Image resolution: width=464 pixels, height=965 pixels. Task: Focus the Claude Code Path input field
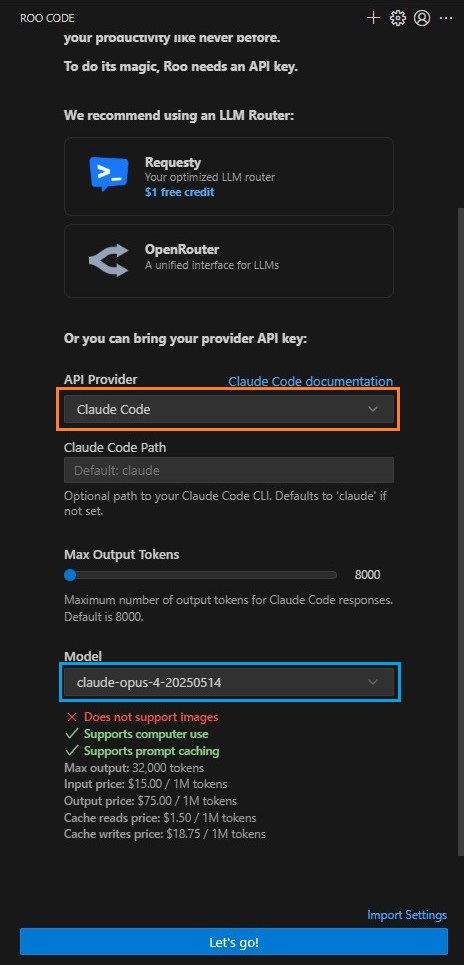coord(229,470)
